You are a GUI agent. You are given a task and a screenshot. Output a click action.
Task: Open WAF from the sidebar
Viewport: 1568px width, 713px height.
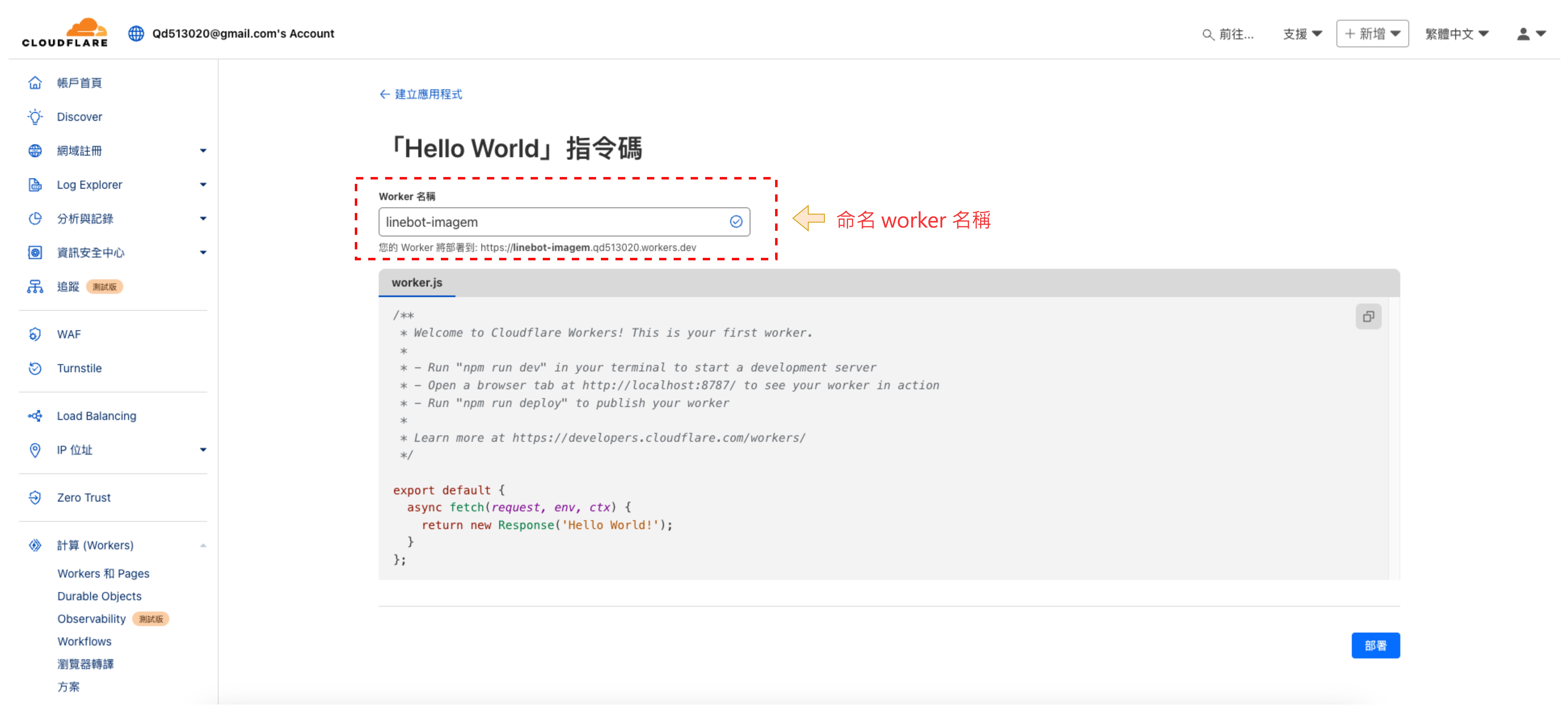click(x=69, y=334)
